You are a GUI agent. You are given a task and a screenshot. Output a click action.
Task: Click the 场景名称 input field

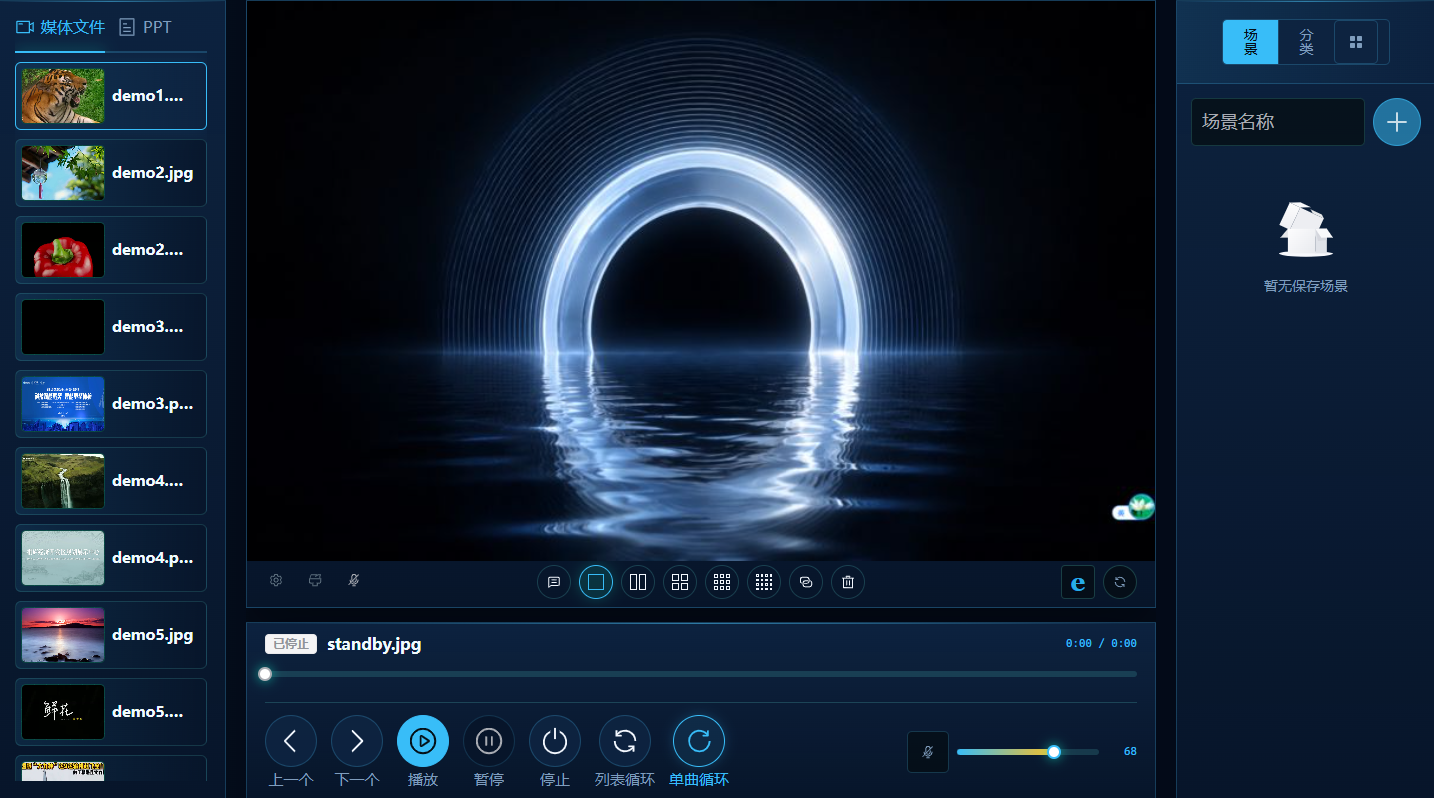1278,122
